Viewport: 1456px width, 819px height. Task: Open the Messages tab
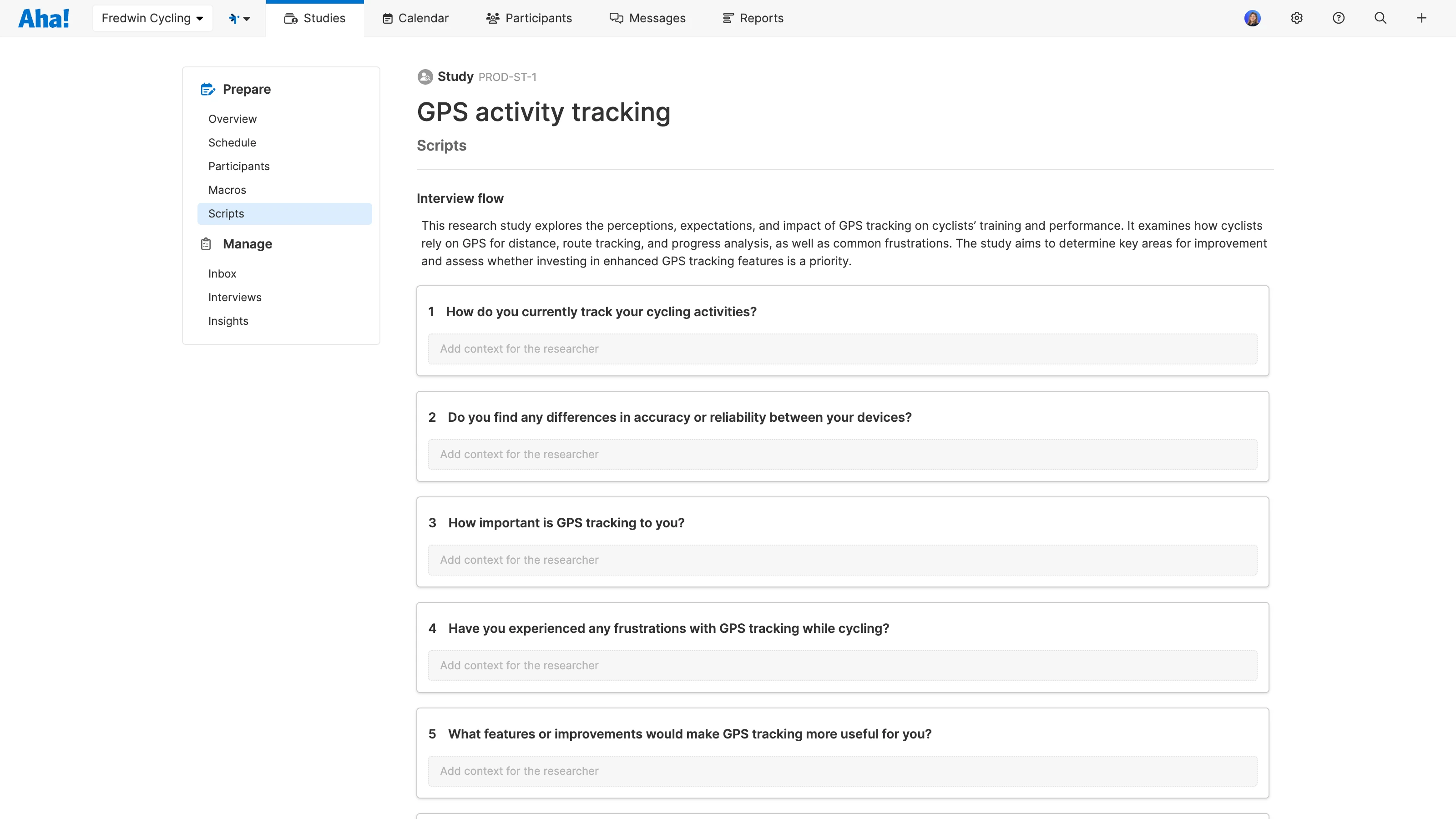click(648, 18)
